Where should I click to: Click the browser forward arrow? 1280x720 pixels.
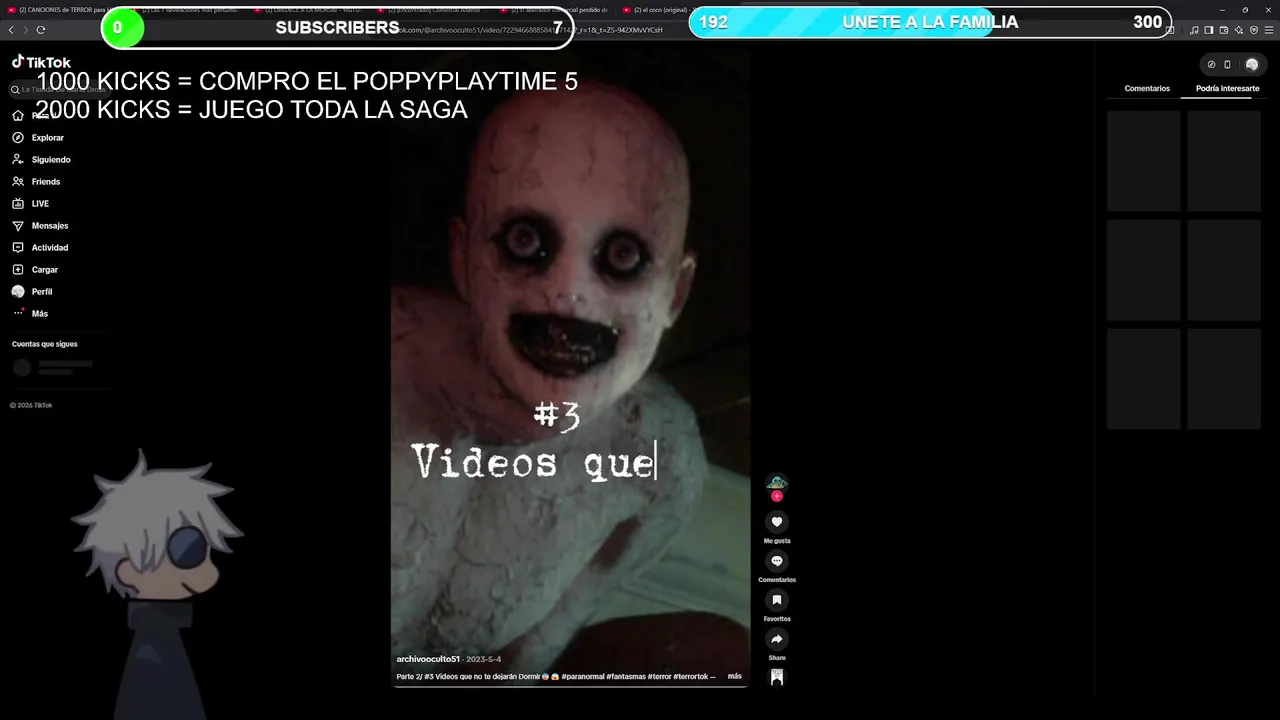tap(25, 30)
